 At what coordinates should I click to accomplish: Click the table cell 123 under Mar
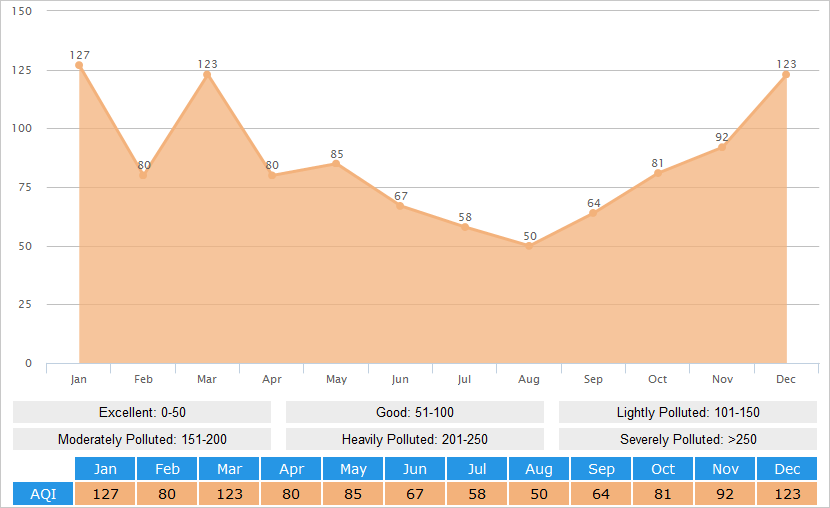tap(229, 494)
